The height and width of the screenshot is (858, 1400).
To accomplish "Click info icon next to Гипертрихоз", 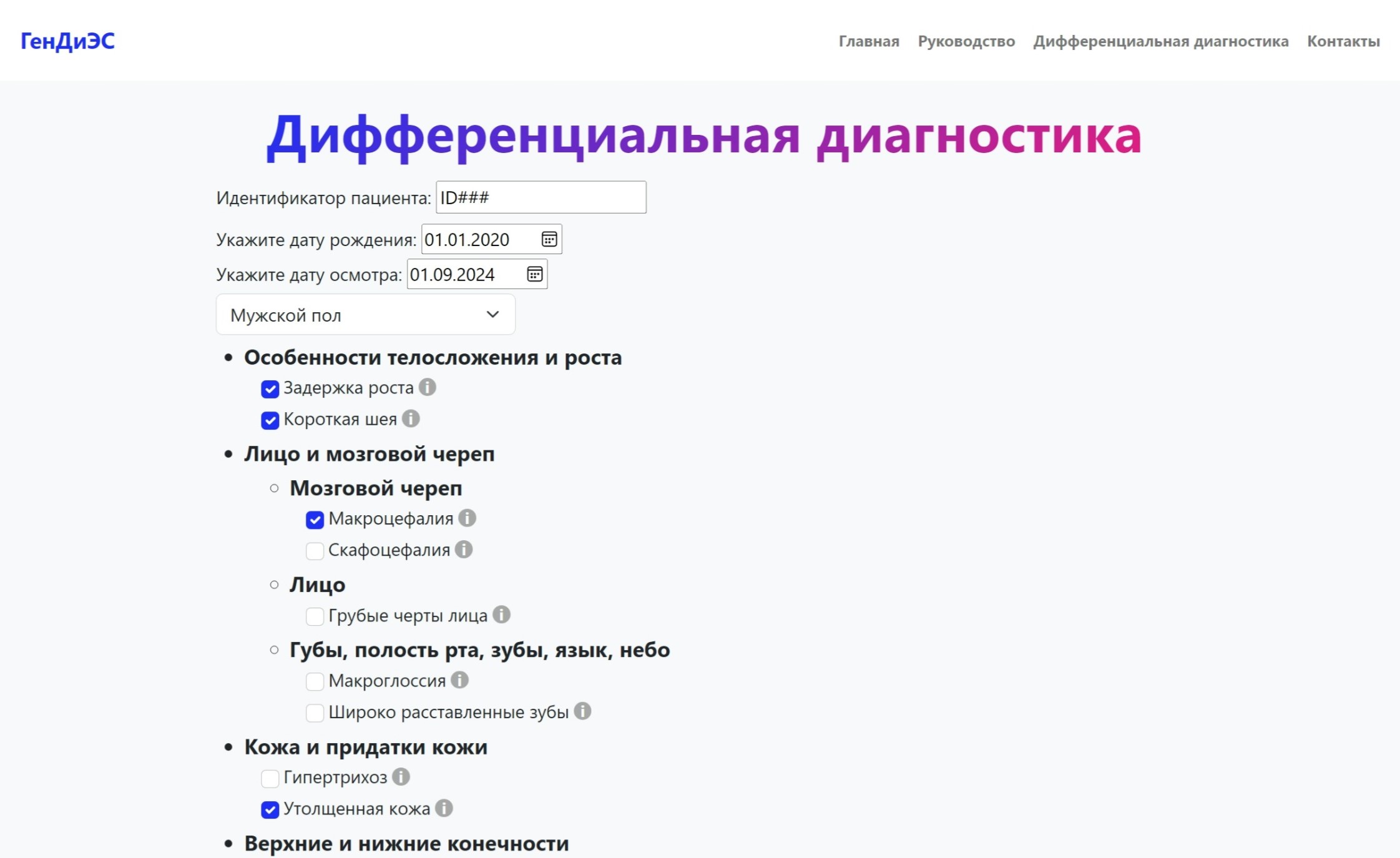I will coord(401,777).
